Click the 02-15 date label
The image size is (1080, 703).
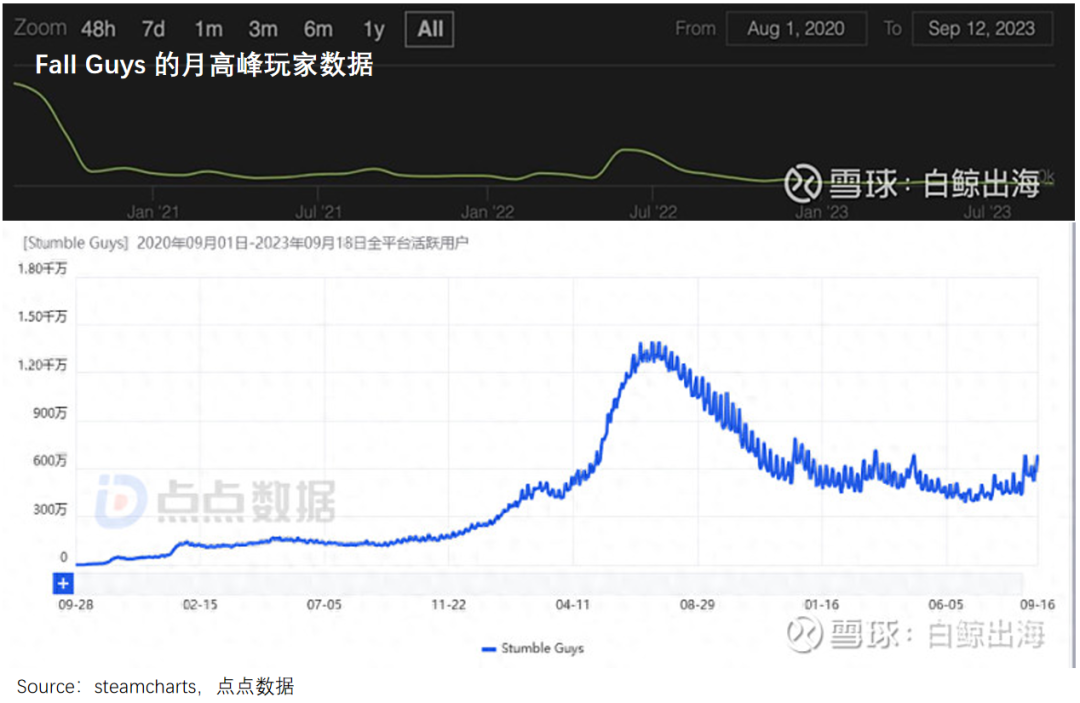click(x=200, y=605)
